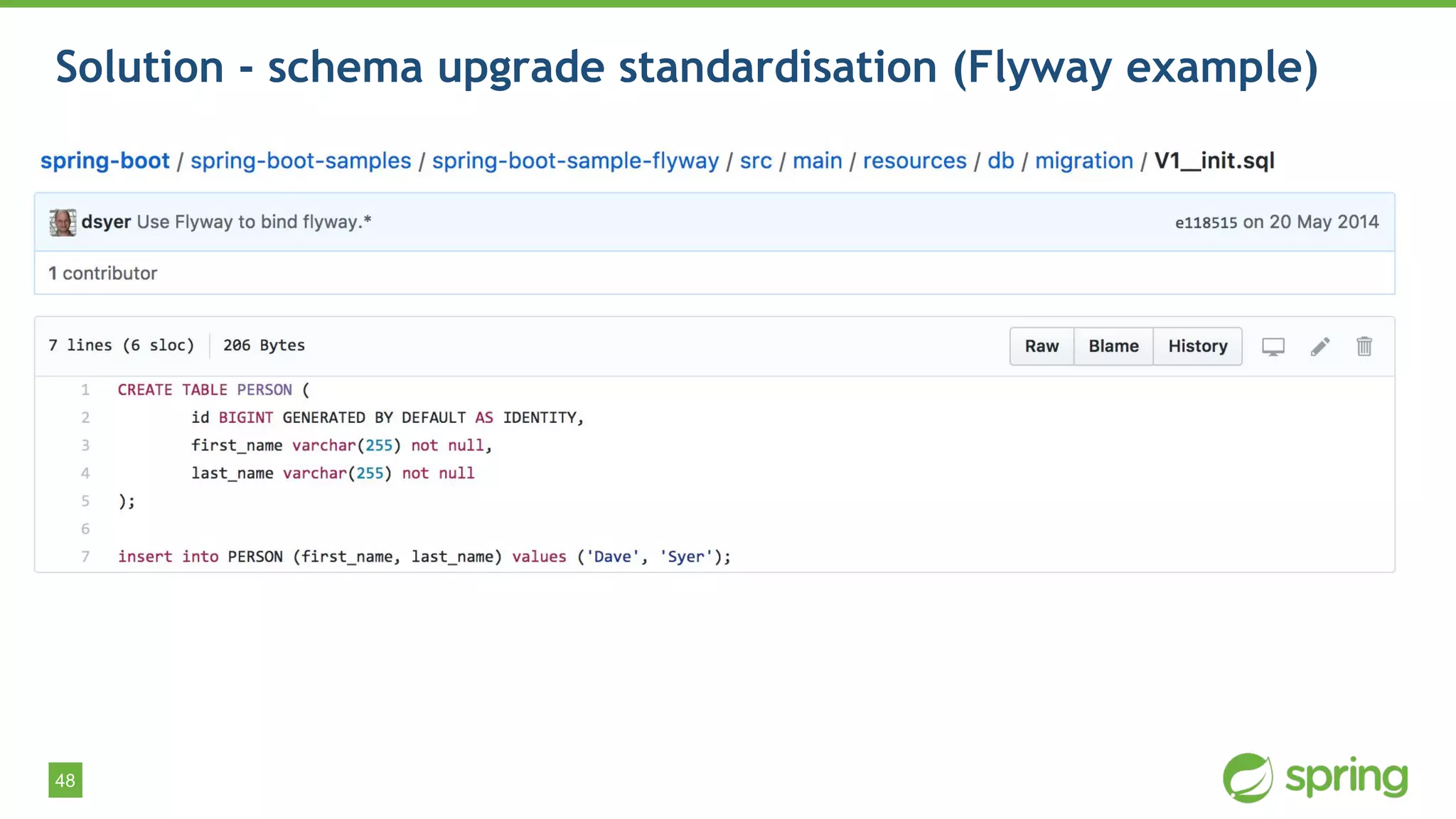Click the slide number 48 badge
This screenshot has height=819, width=1456.
pos(65,780)
